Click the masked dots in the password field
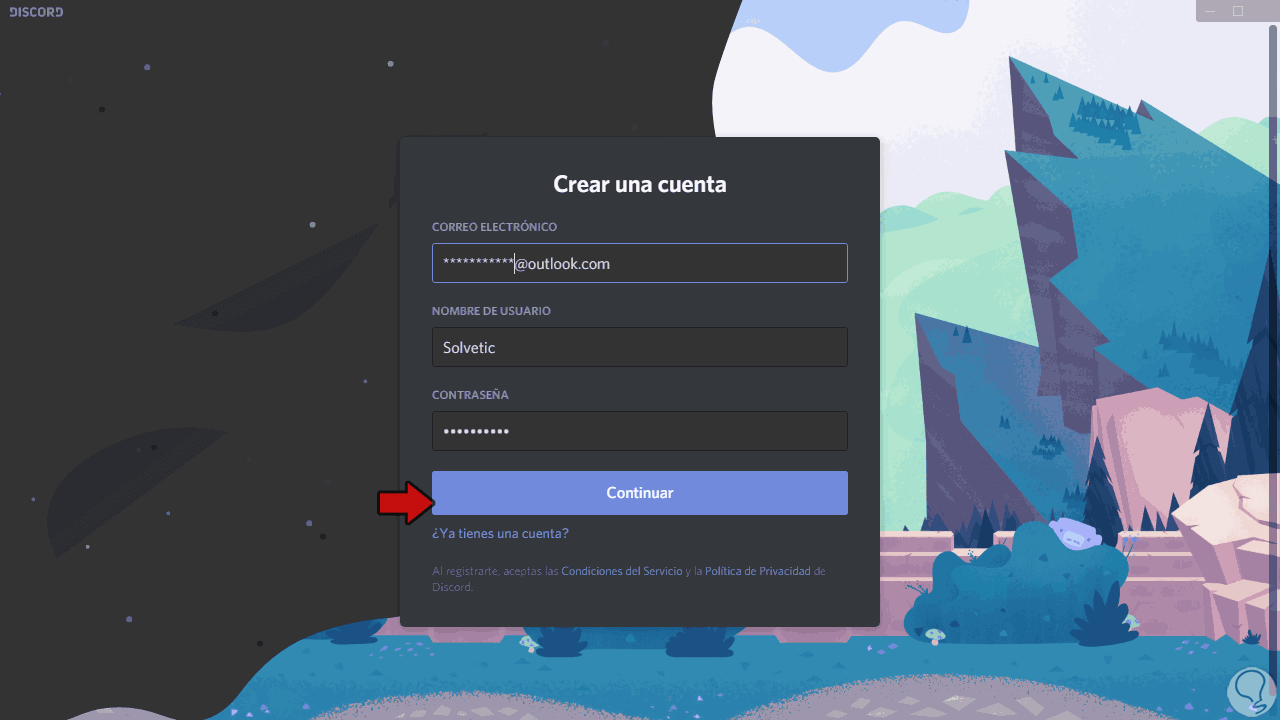This screenshot has width=1280, height=720. pos(476,431)
